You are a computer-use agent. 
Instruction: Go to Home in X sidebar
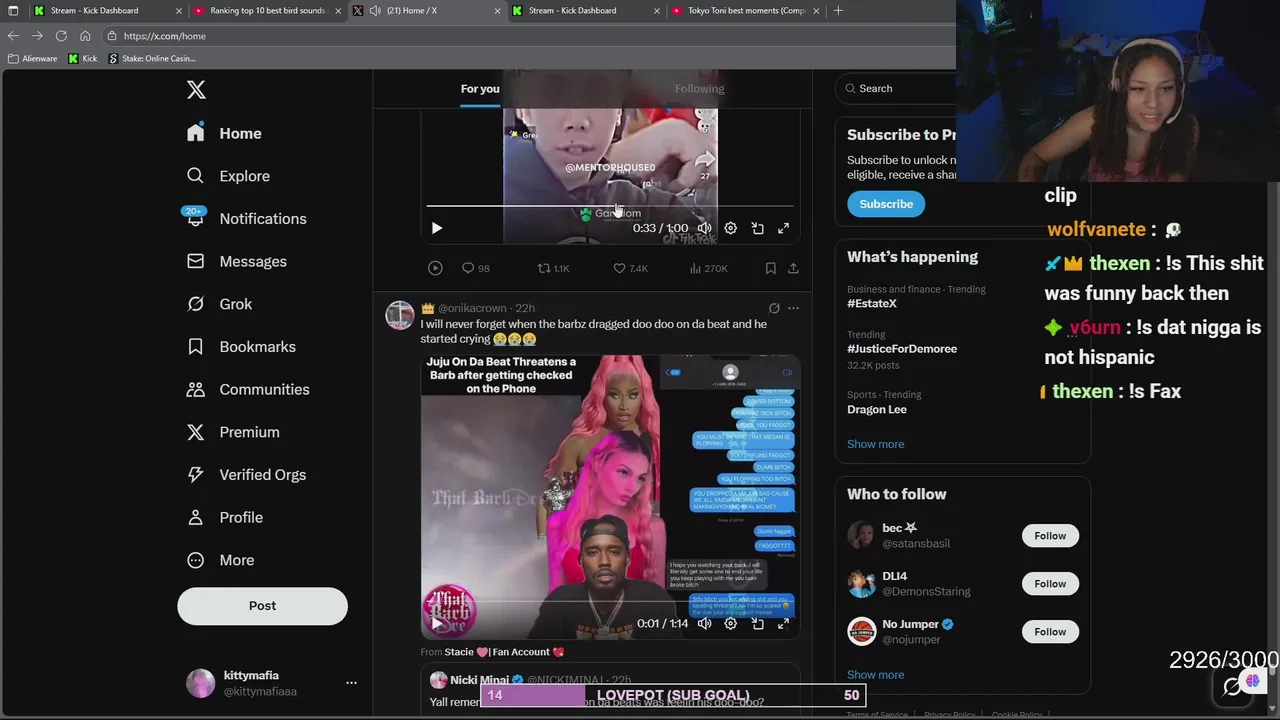224,133
